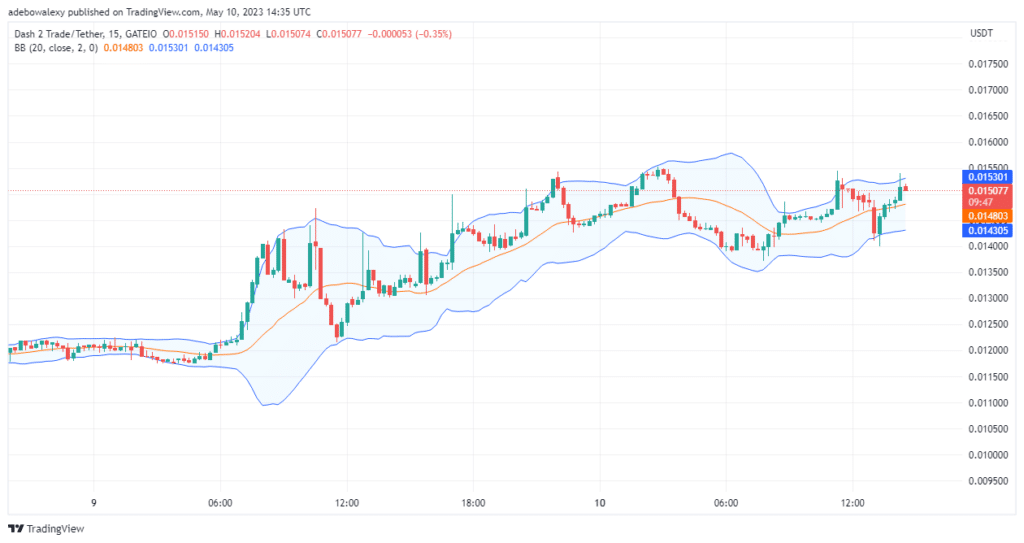Click the 0.017000 price axis label

(988, 90)
